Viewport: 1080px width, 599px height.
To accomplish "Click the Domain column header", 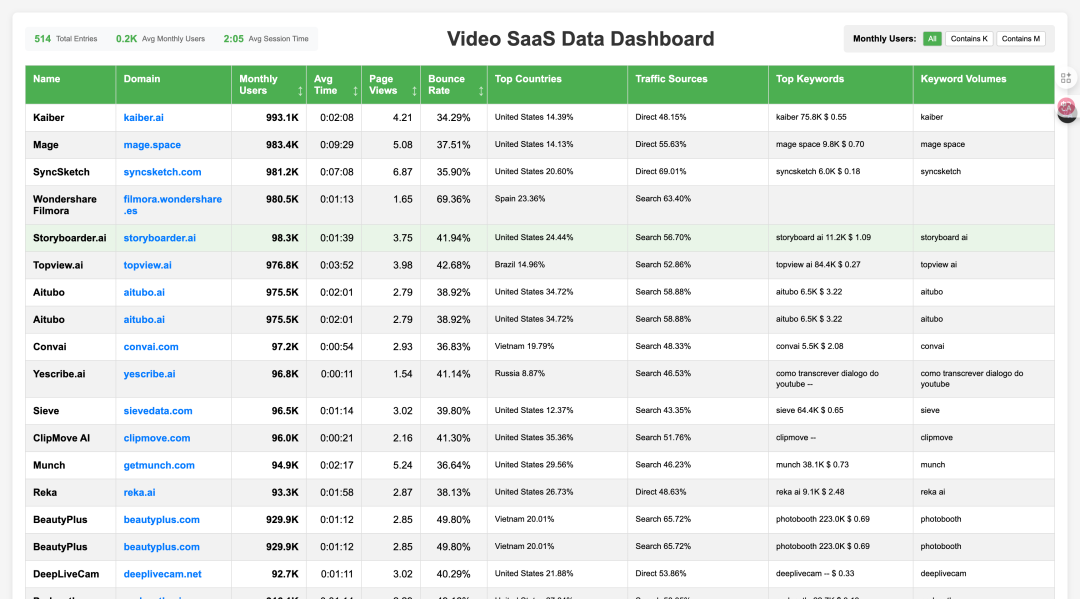I will 174,85.
